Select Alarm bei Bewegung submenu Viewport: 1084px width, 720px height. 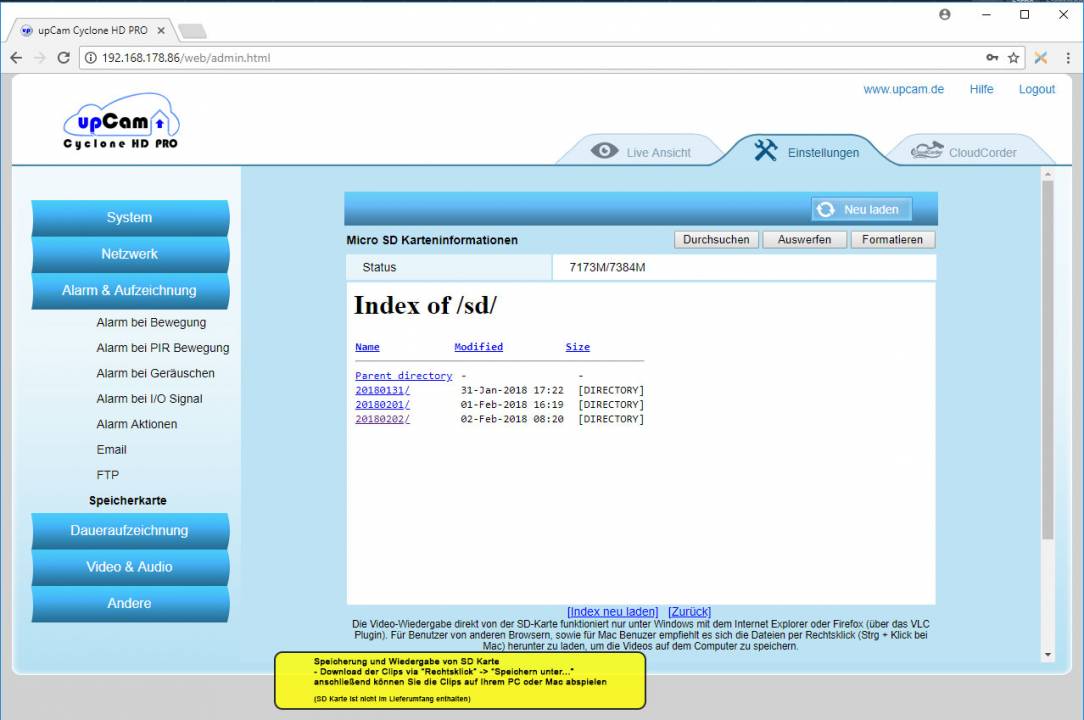pyautogui.click(x=151, y=322)
